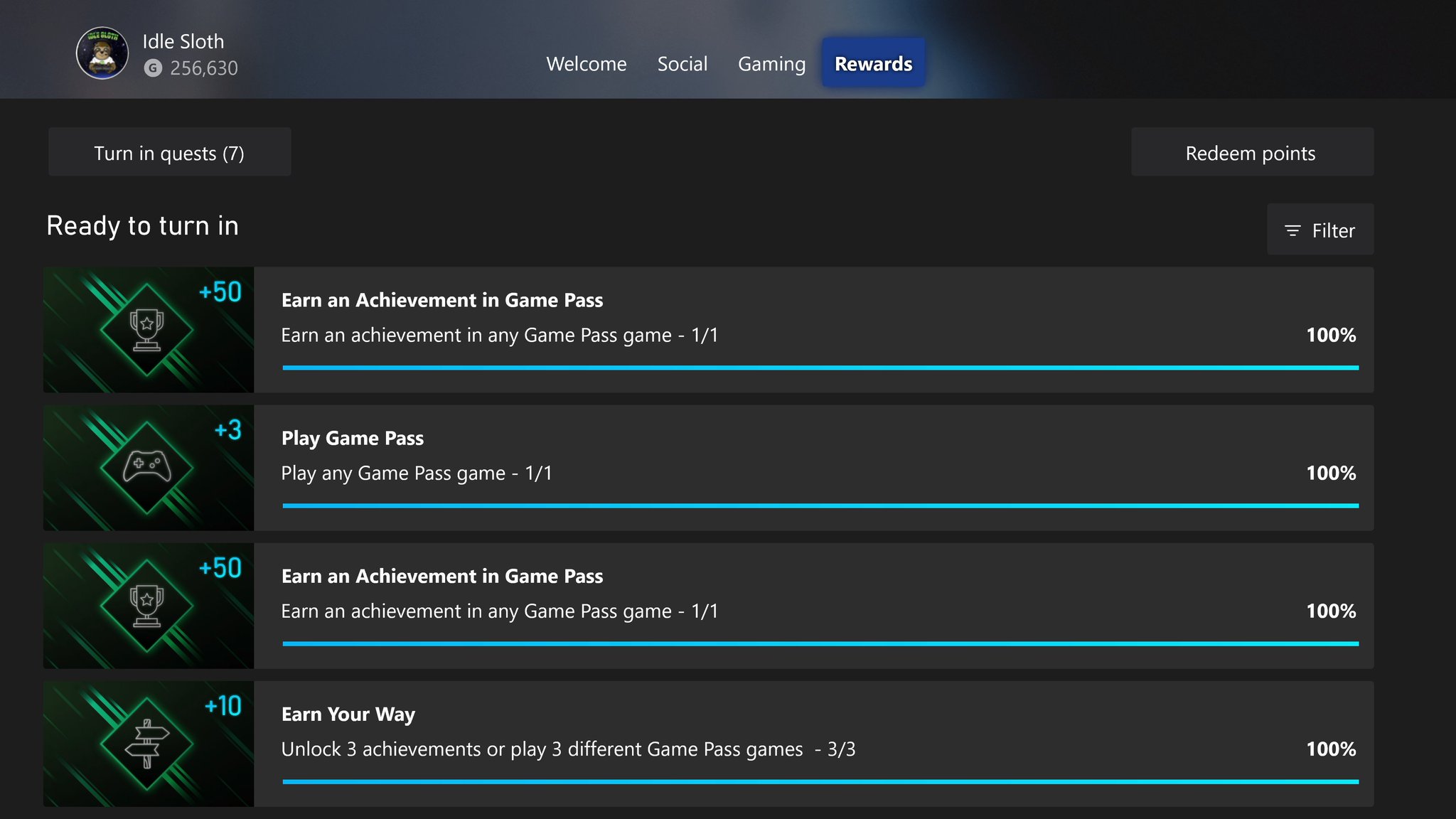Select the Redeem points option
Image resolution: width=1456 pixels, height=819 pixels.
(1251, 152)
